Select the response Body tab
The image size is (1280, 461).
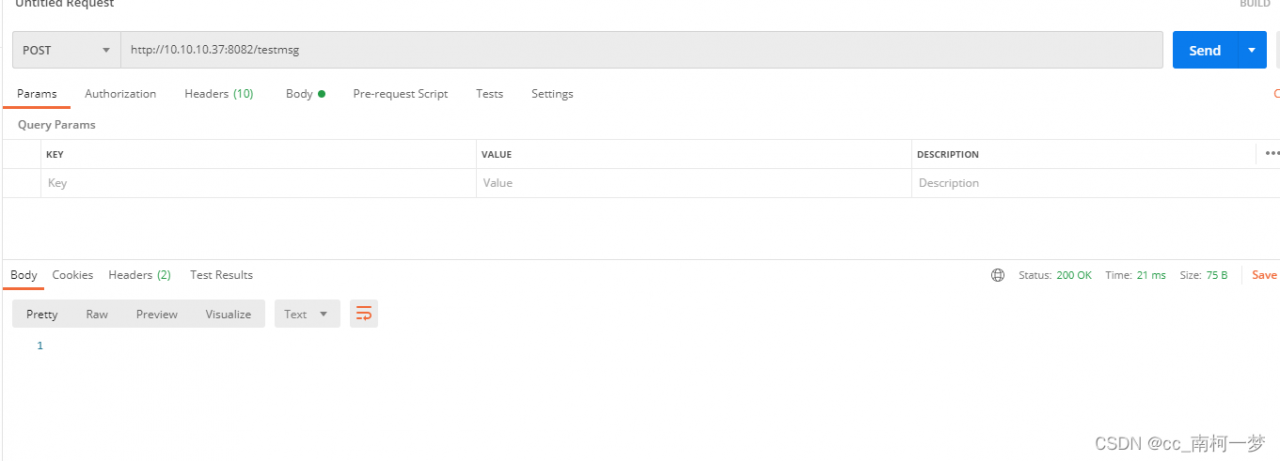(24, 275)
